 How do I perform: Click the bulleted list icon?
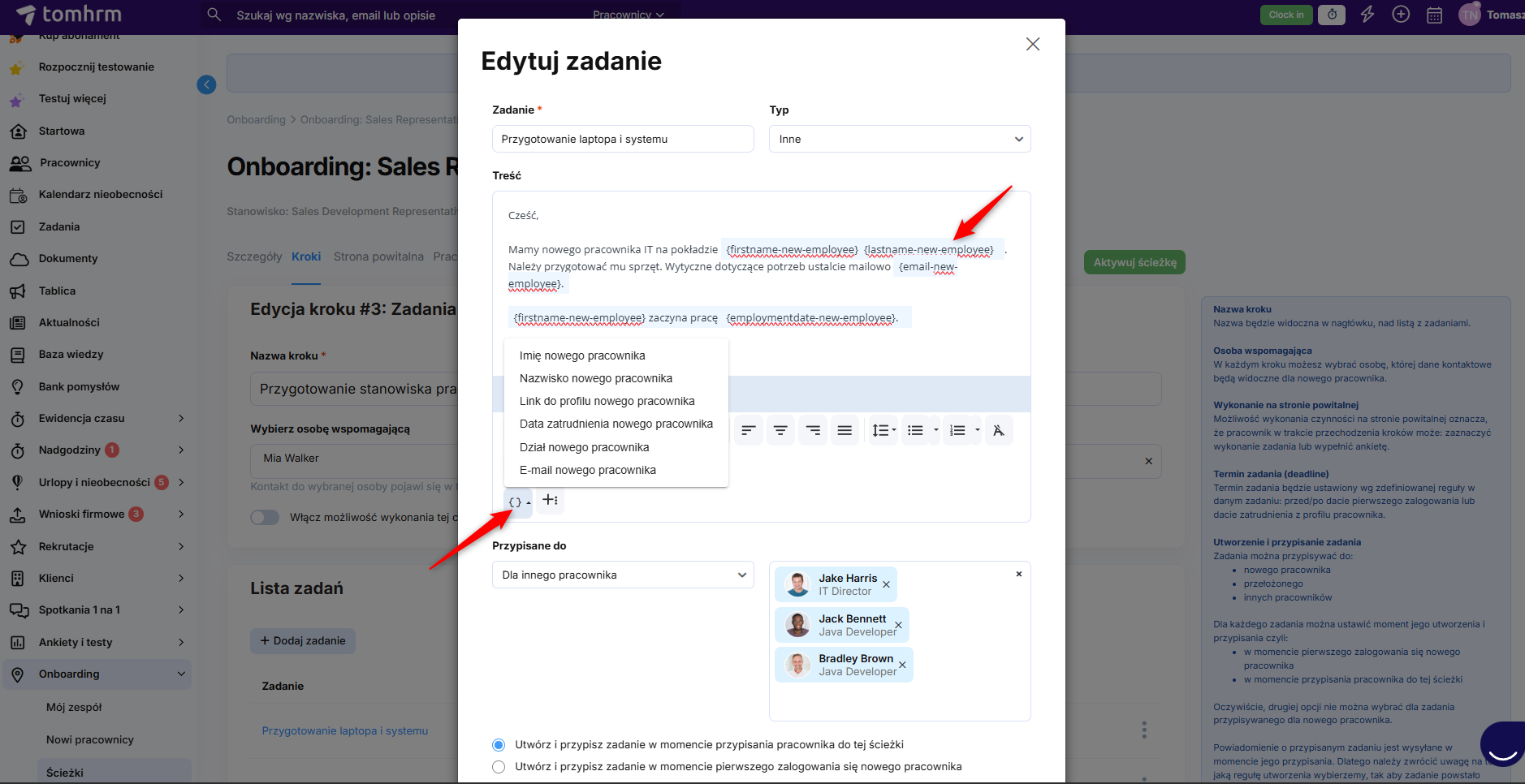(916, 430)
